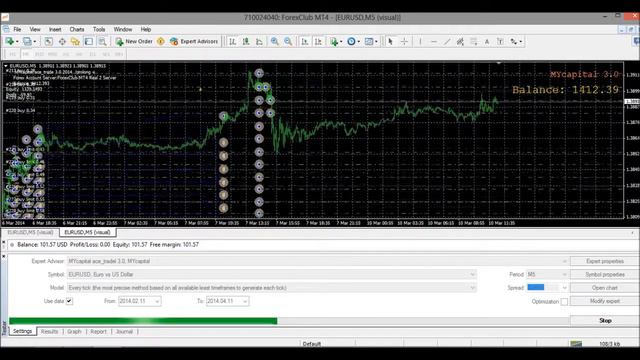Viewport: 640px width, 360px height.
Task: Select the Crosshair tool
Action: pos(404,41)
